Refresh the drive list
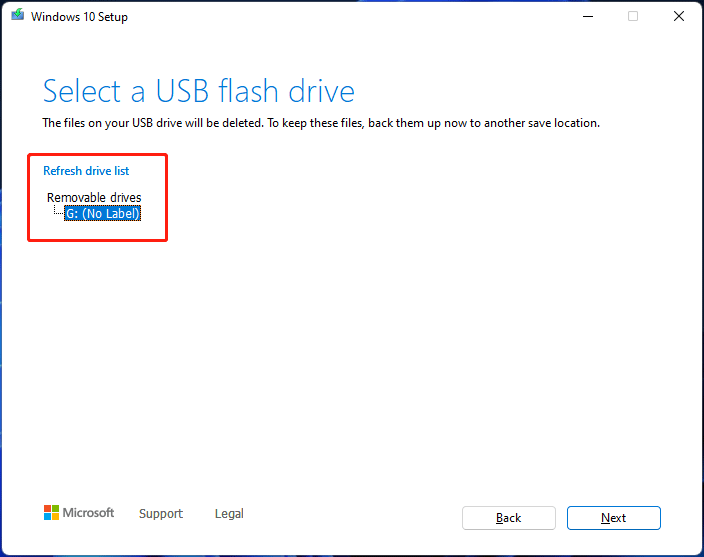 (x=86, y=171)
